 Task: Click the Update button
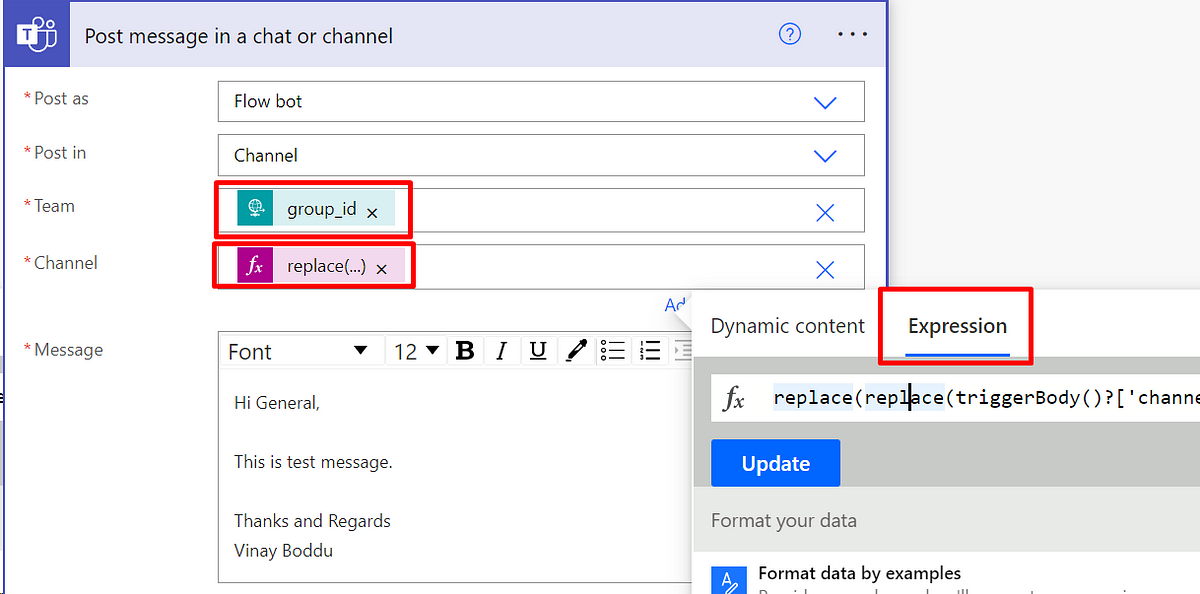(775, 462)
